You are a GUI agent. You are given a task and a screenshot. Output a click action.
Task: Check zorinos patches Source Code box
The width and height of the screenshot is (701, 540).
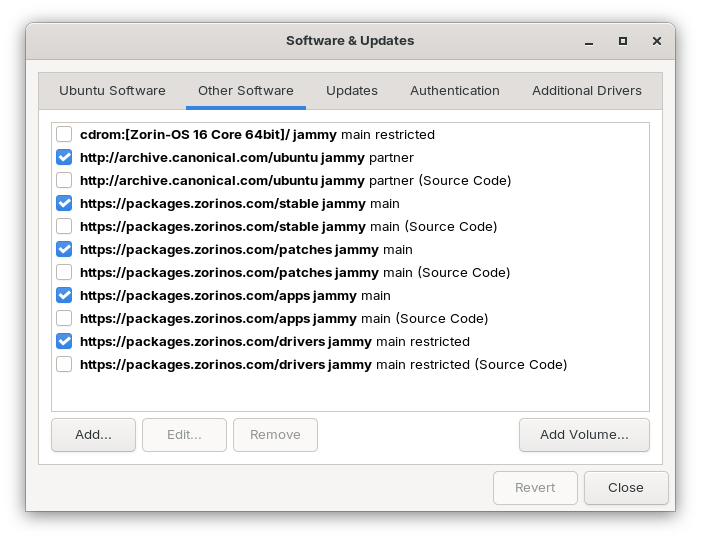coord(64,272)
